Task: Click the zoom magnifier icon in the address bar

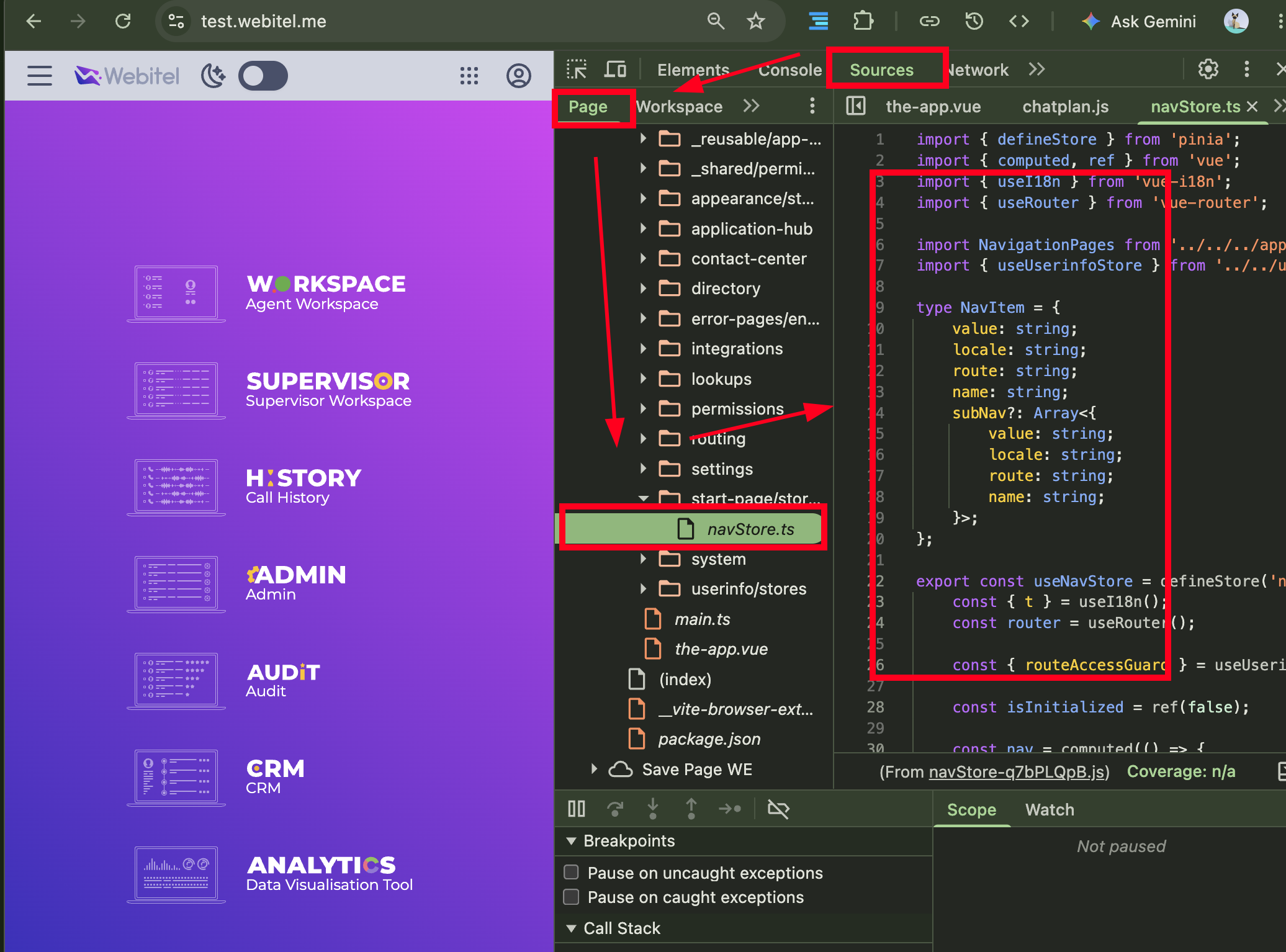Action: tap(716, 22)
